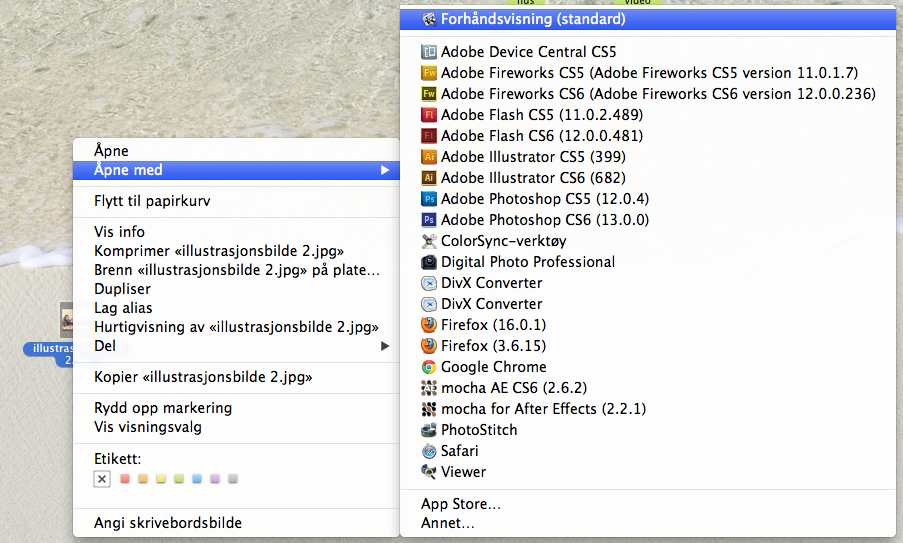903x543 pixels.
Task: Remove label with the X Etikett box
Action: pos(102,479)
